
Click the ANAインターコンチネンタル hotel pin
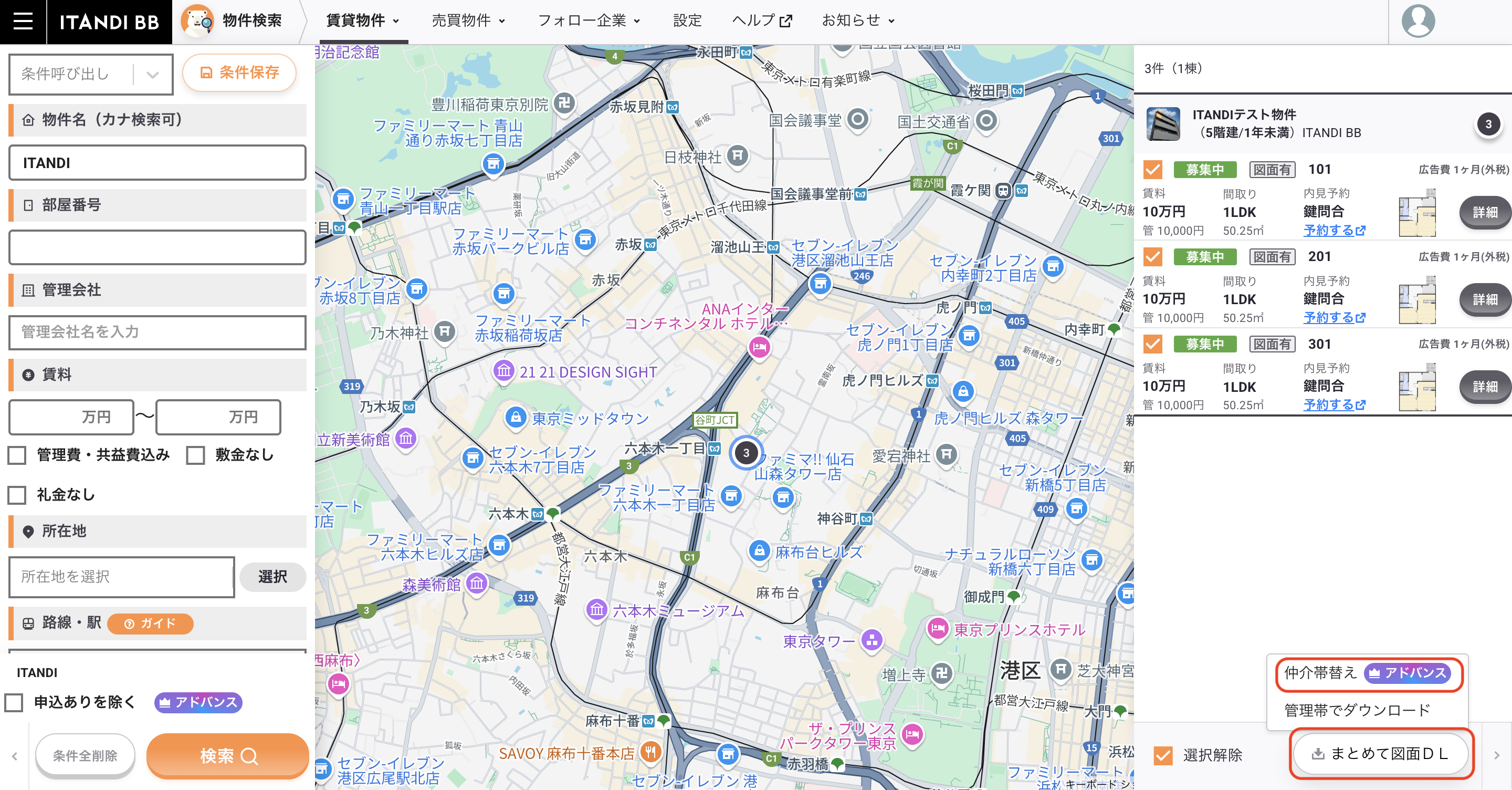(760, 347)
